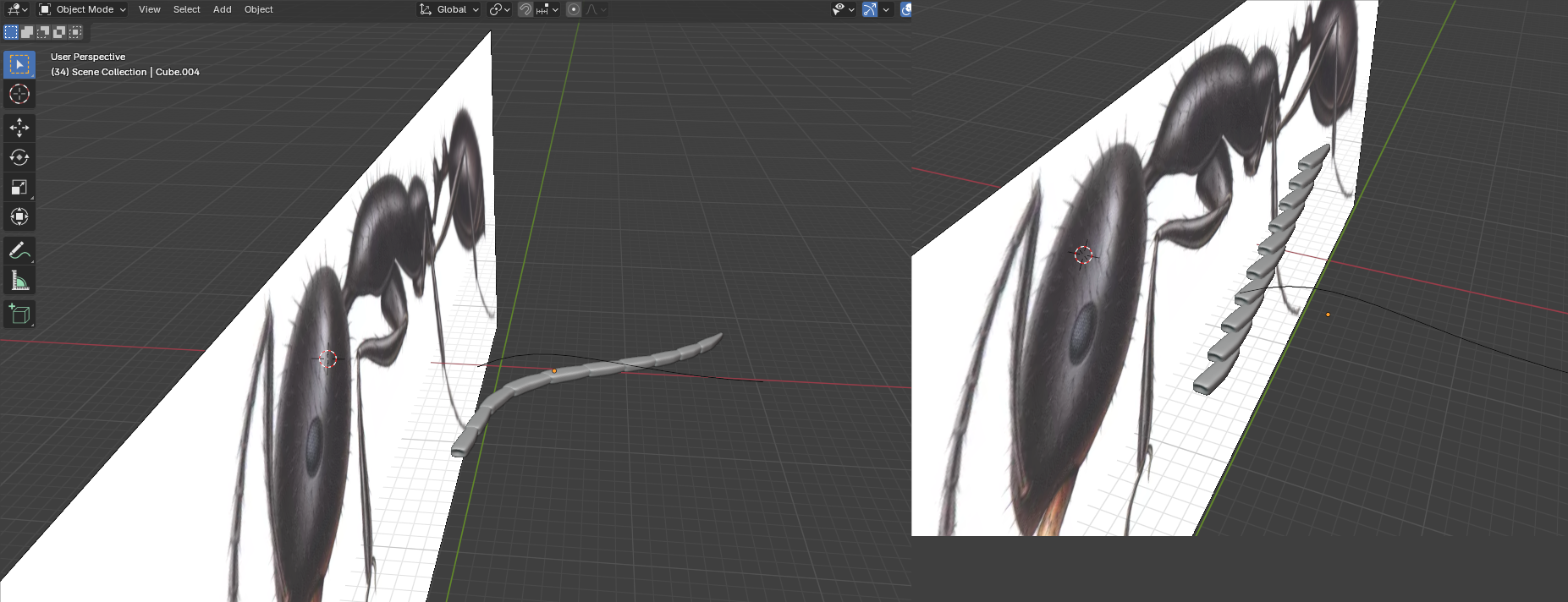
Task: Choose Extend selection mode
Action: 27,32
